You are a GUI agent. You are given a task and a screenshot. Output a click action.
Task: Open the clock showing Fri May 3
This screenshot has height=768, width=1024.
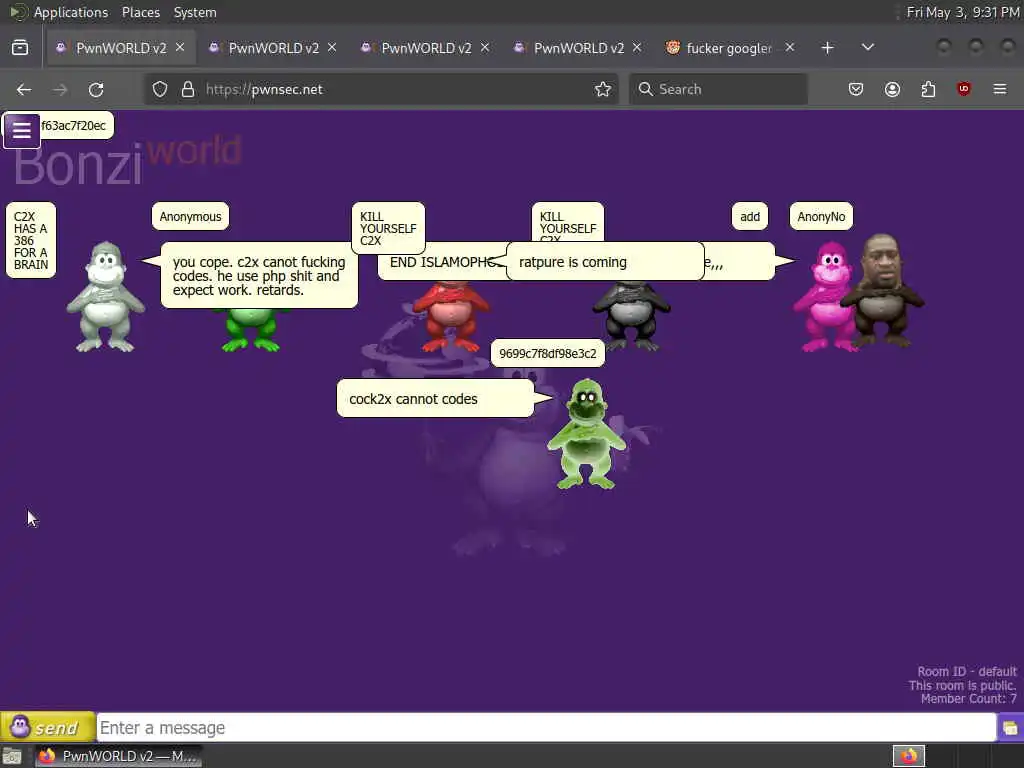963,12
